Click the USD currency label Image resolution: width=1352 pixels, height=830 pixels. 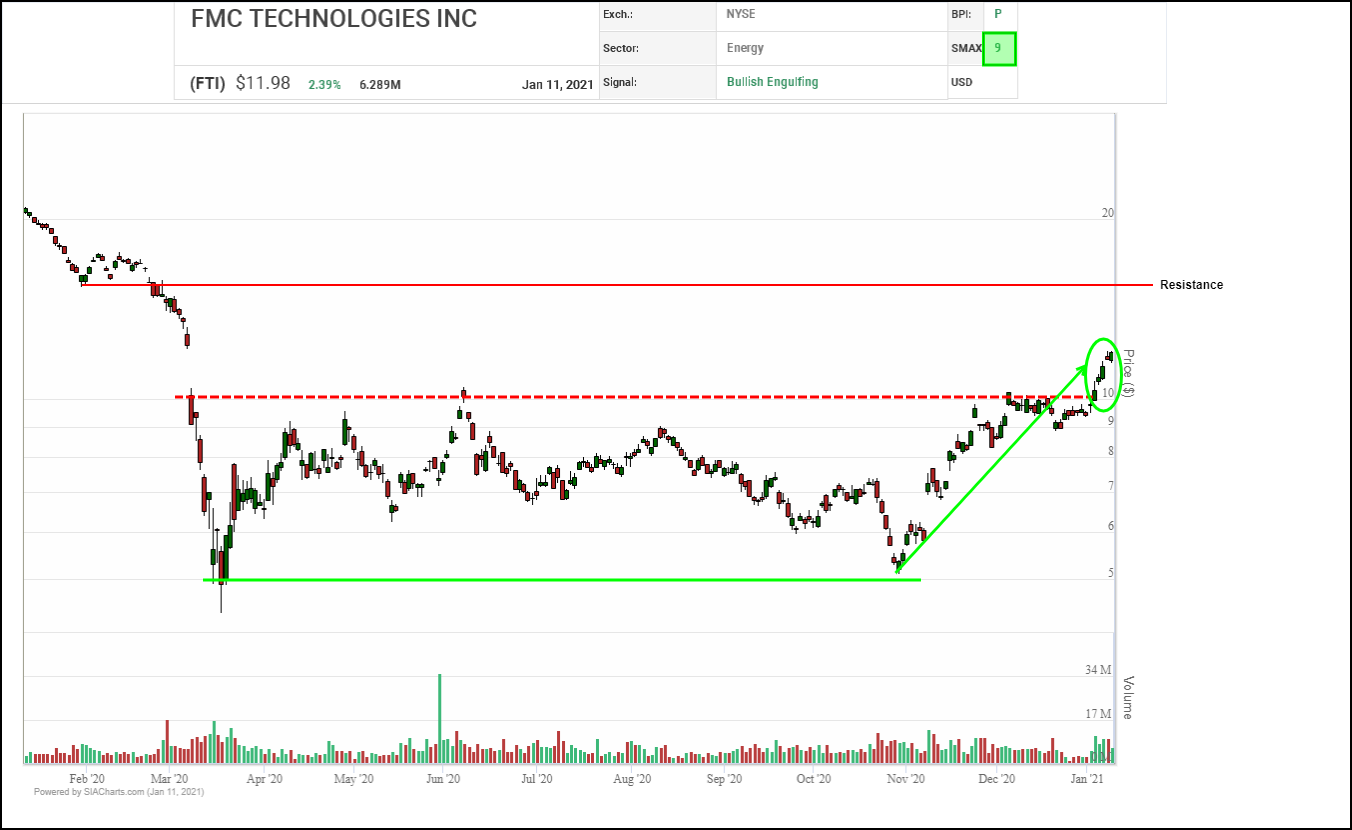click(962, 82)
